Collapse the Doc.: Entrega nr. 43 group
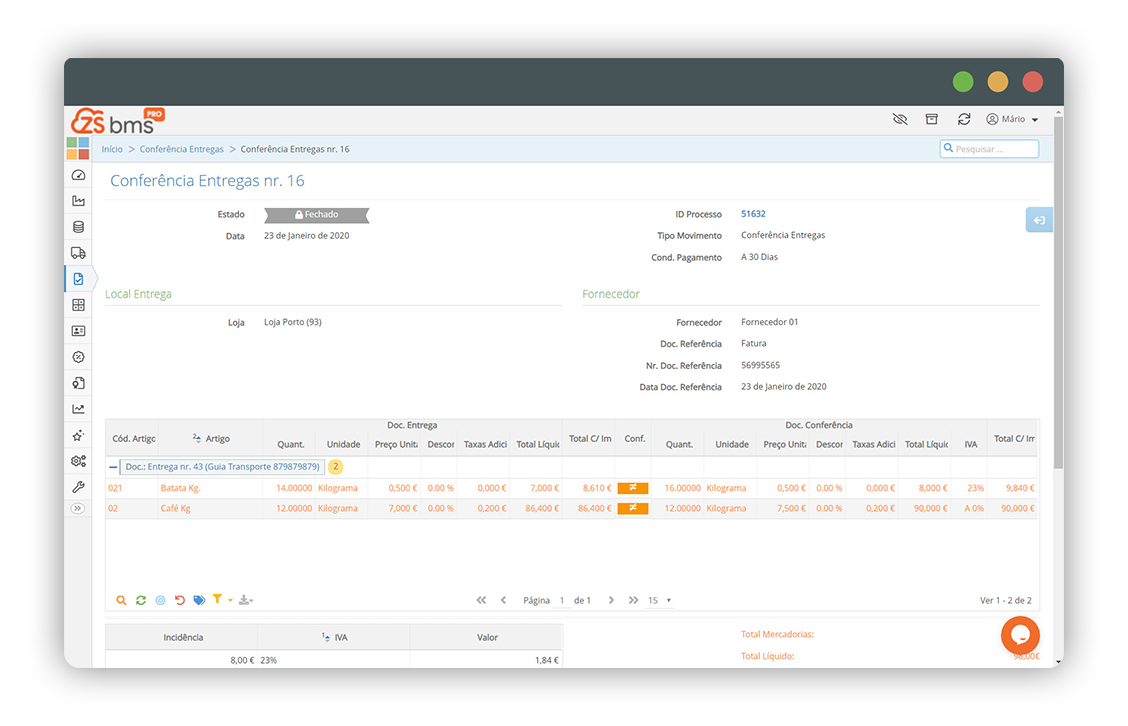 [x=113, y=467]
